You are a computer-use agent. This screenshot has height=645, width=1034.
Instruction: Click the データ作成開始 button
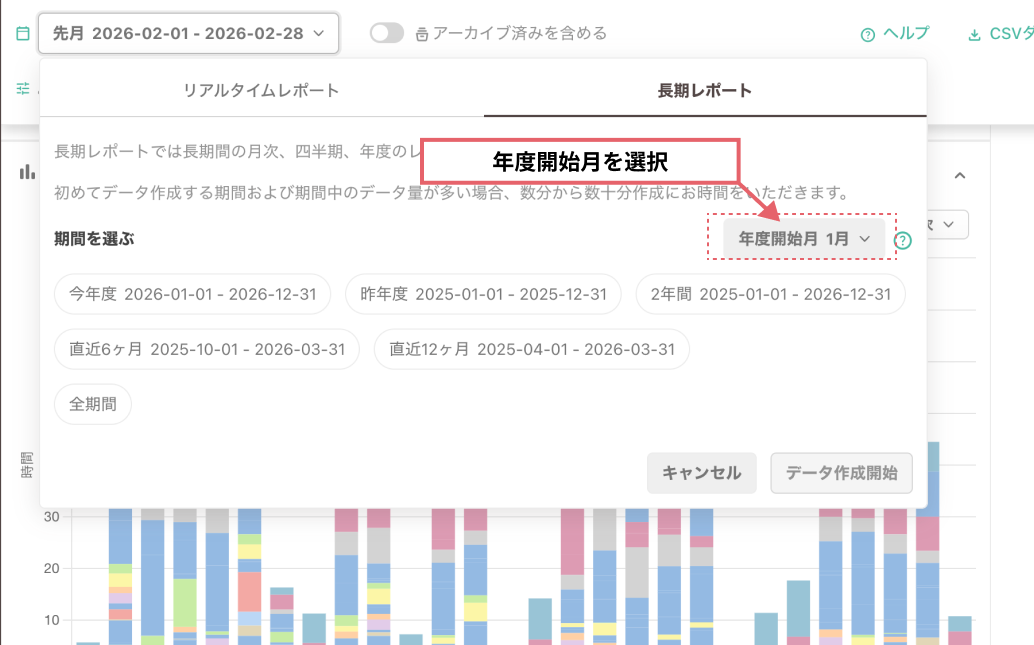click(x=842, y=472)
